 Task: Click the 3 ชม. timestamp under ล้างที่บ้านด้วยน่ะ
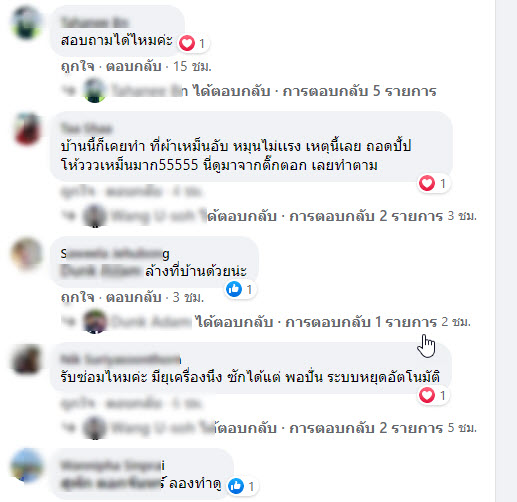[188, 297]
